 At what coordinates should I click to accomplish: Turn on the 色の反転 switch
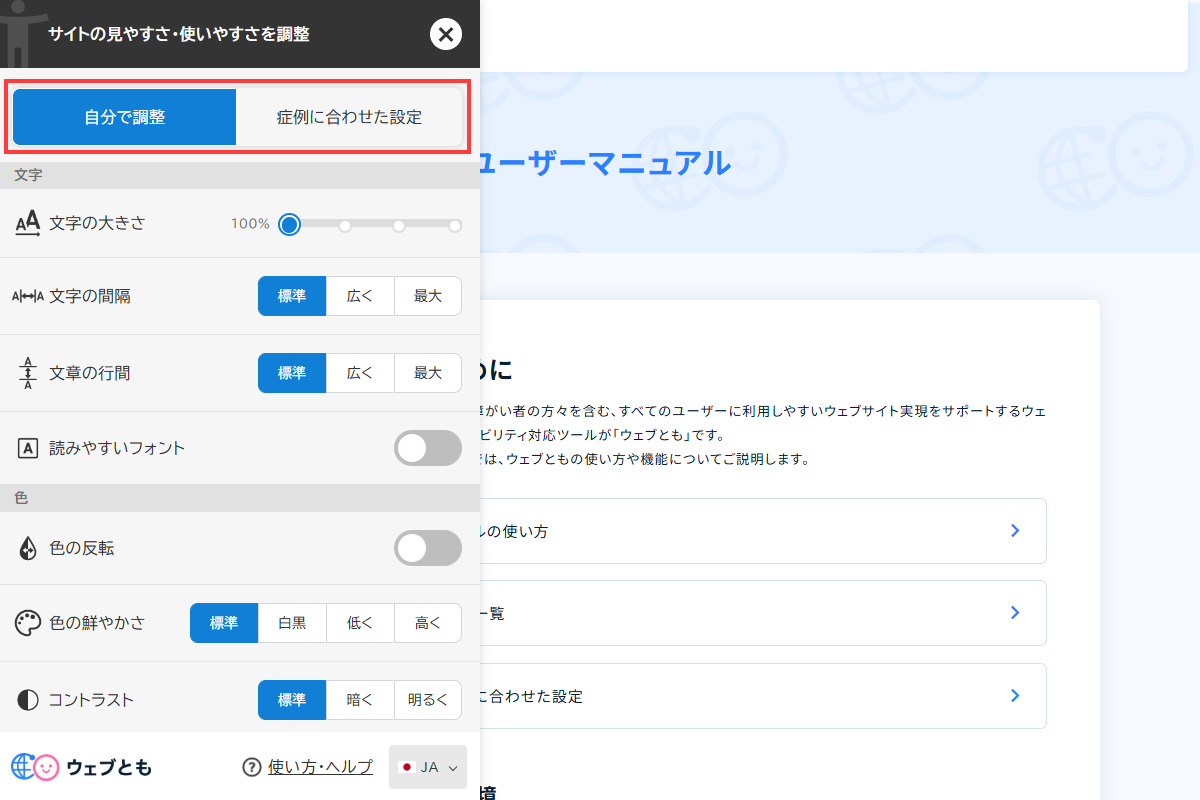428,548
